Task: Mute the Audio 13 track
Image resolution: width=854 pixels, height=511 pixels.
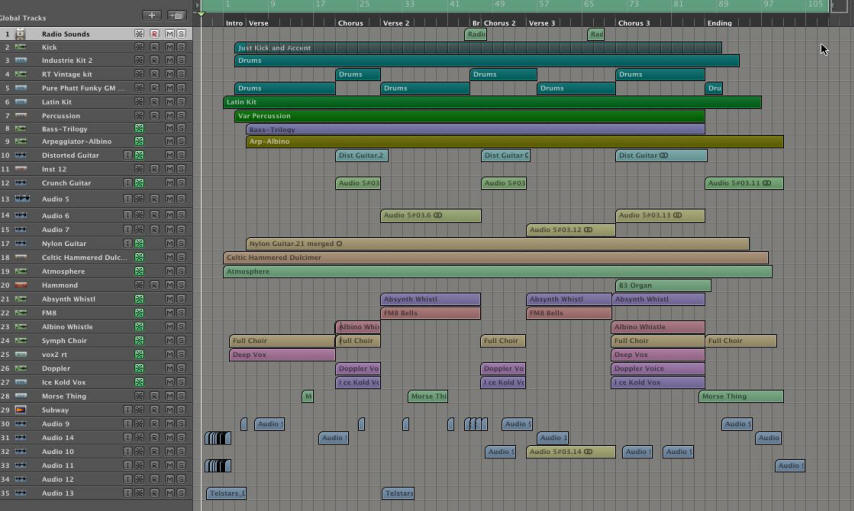Action: (169, 493)
